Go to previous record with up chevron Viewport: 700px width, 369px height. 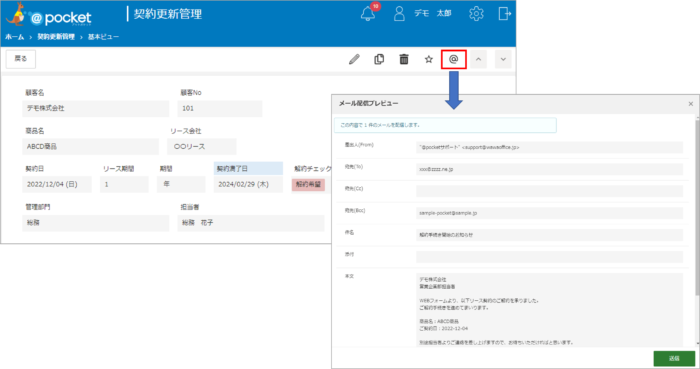pyautogui.click(x=479, y=59)
